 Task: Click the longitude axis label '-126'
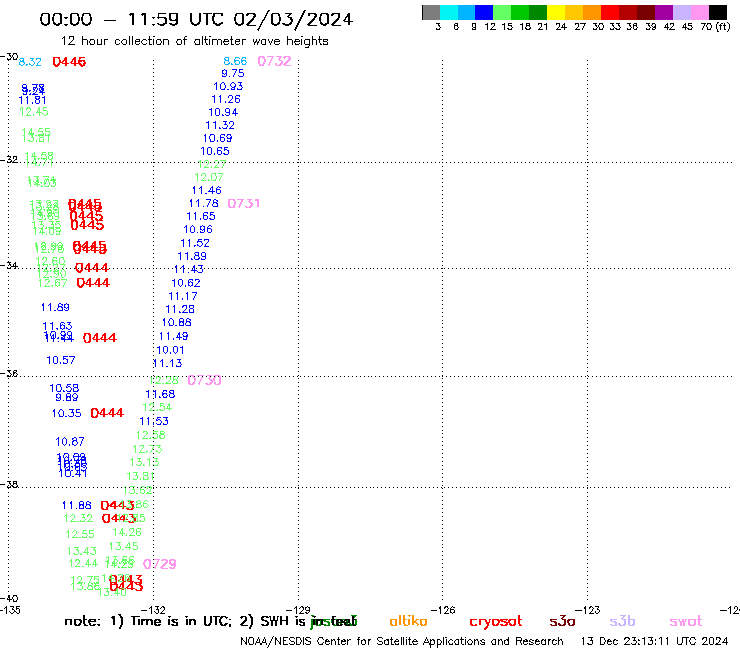443,610
